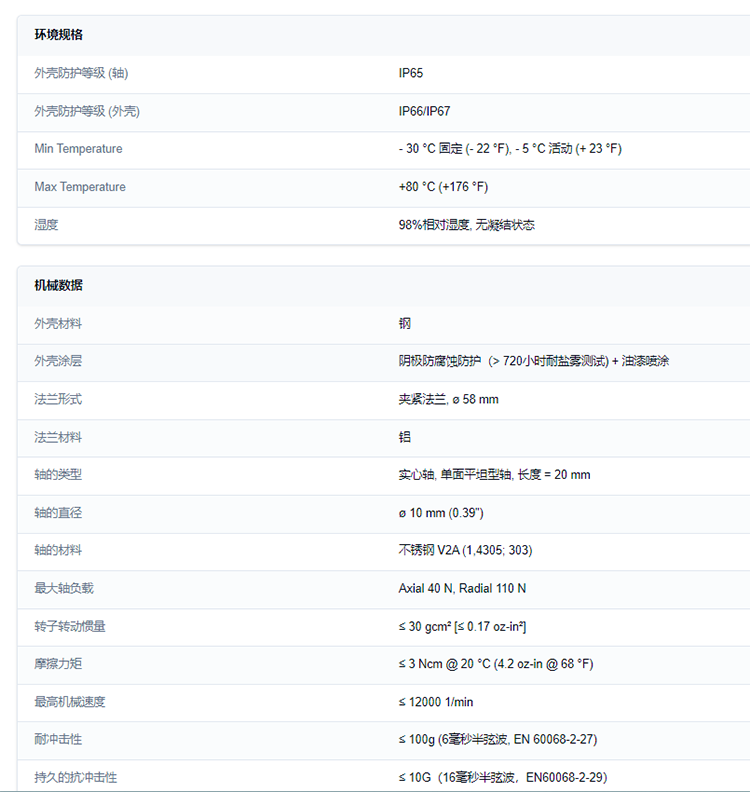Click the 最高机械速度 label
The image size is (750, 792).
(x=70, y=702)
